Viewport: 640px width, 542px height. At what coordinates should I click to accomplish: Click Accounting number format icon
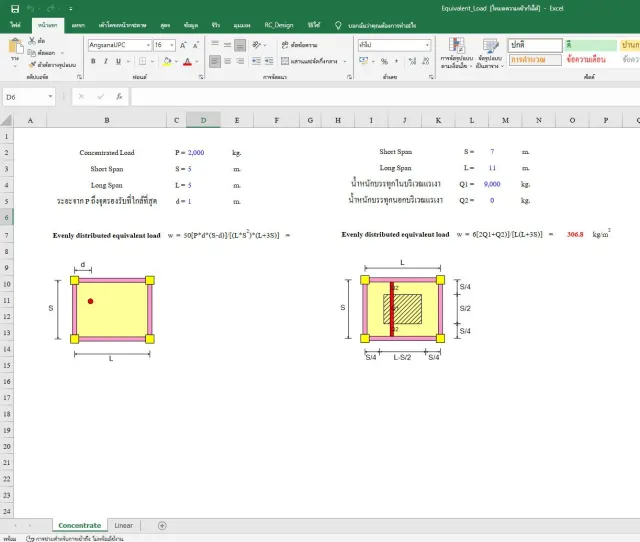[363, 61]
